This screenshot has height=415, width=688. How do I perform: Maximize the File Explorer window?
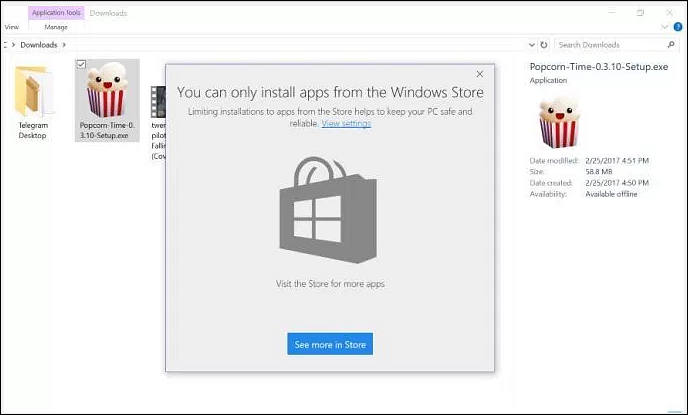640,13
